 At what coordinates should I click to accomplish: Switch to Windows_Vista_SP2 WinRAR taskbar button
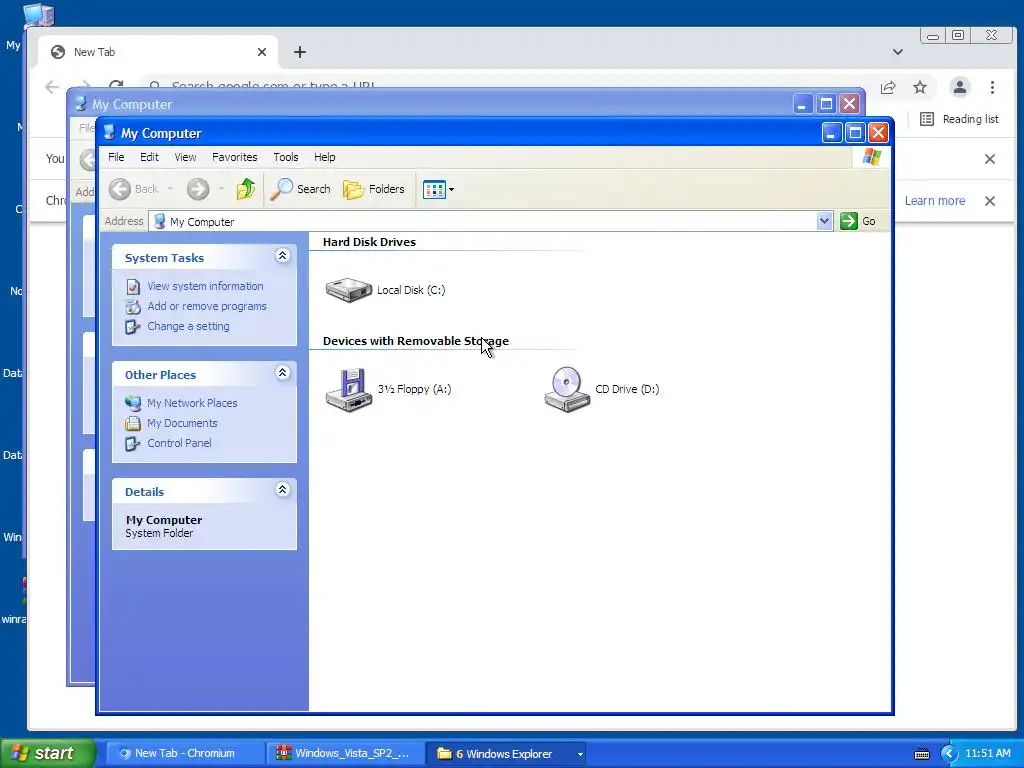click(345, 753)
